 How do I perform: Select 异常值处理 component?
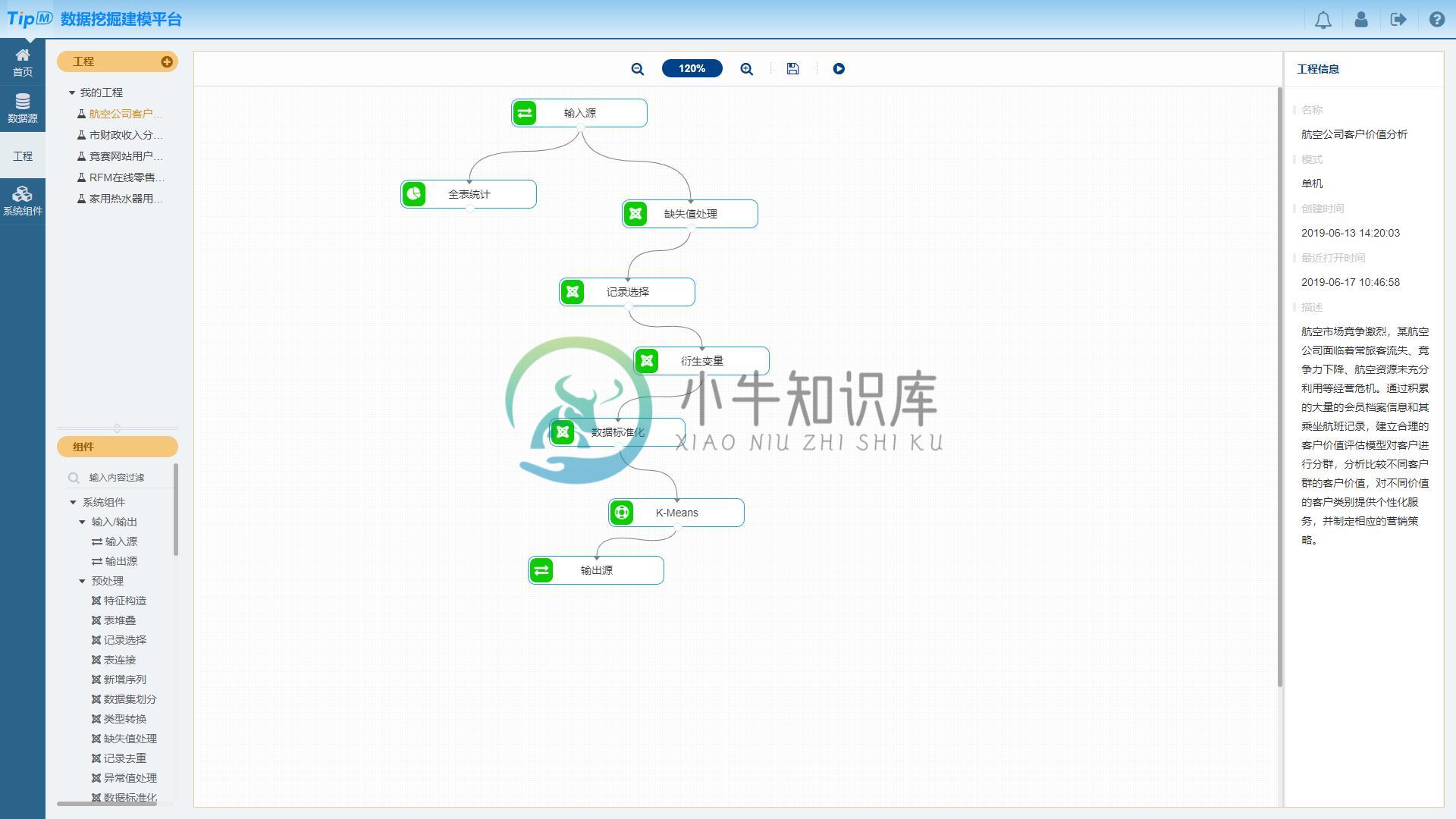124,778
